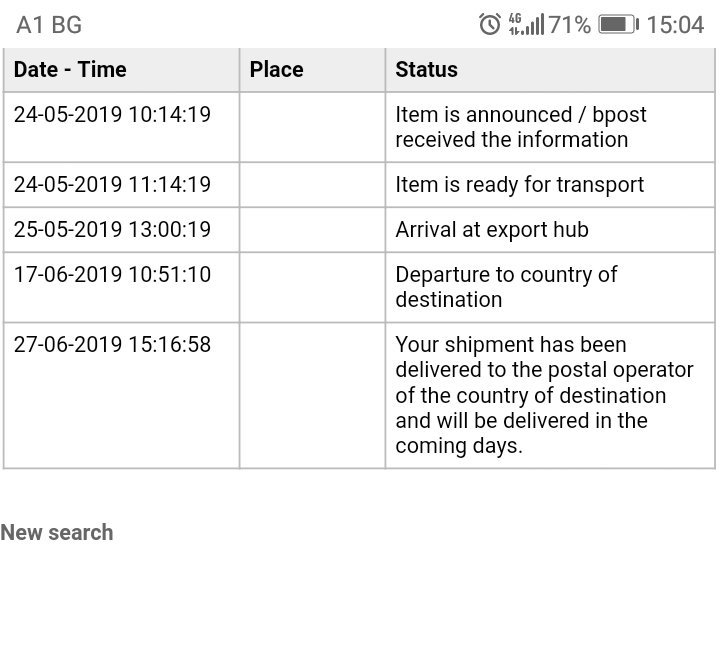This screenshot has width=720, height=645.
Task: Click the Status column header
Action: click(427, 70)
